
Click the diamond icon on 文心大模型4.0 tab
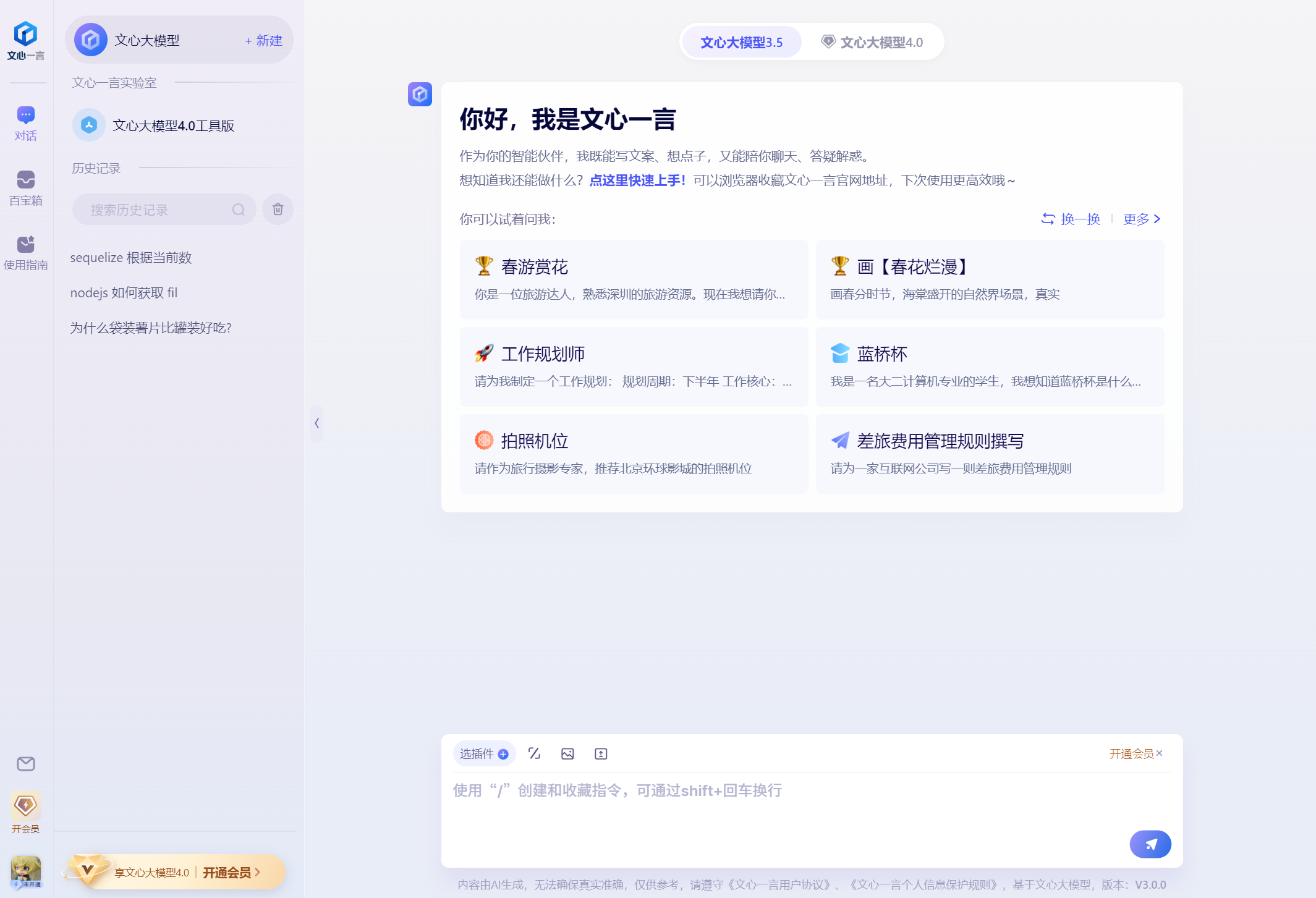tap(828, 41)
